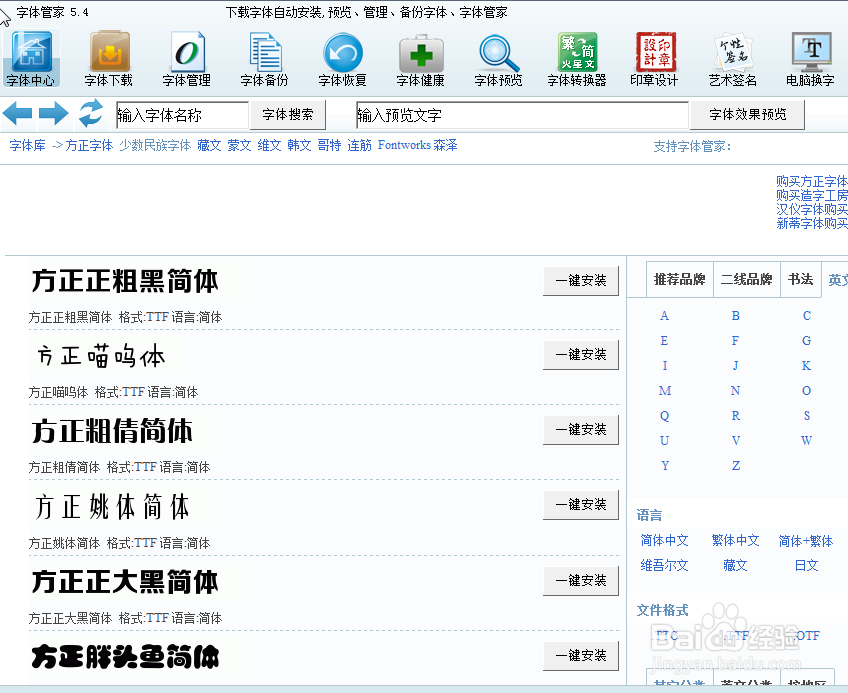848x693 pixels.
Task: Install 方正喵呜体 with 一键安装
Action: (x=581, y=355)
